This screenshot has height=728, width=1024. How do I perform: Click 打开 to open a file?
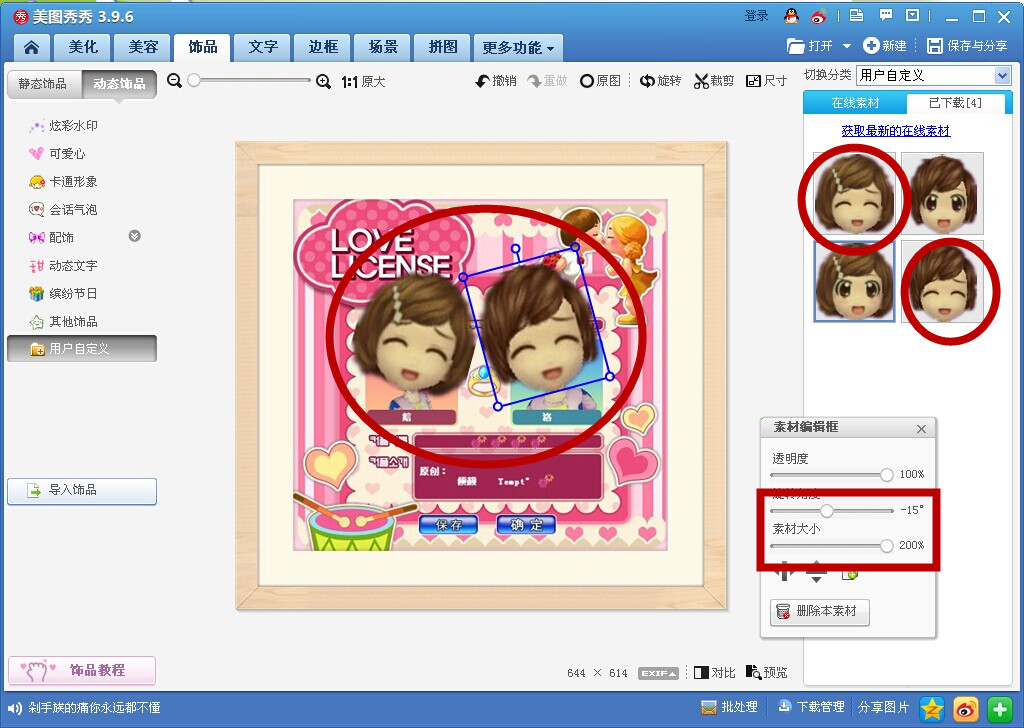click(x=811, y=46)
